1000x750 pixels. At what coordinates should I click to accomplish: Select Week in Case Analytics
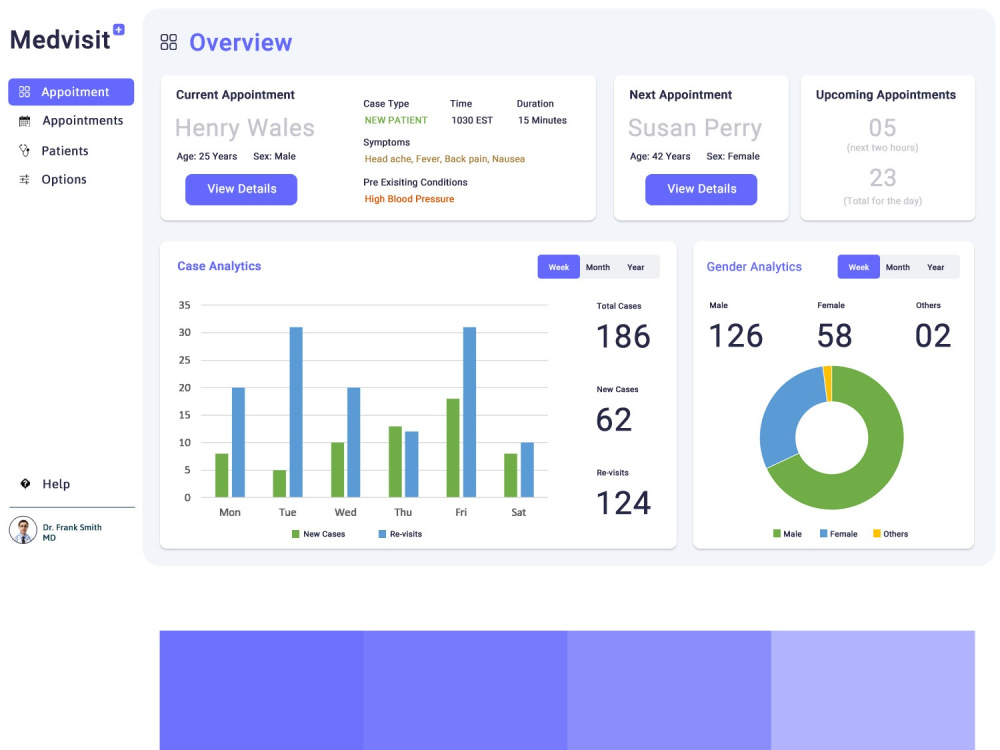559,267
